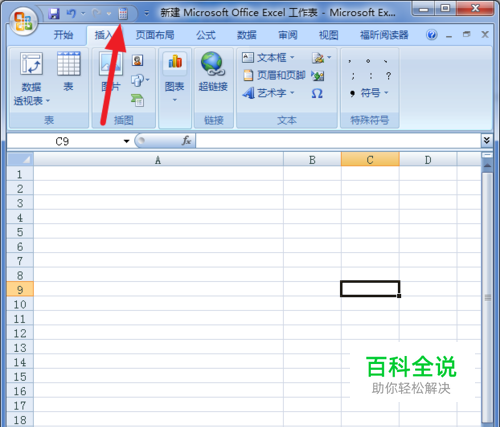Insert the 、 enumeration comma symbol
500x427 pixels.
pyautogui.click(x=386, y=61)
